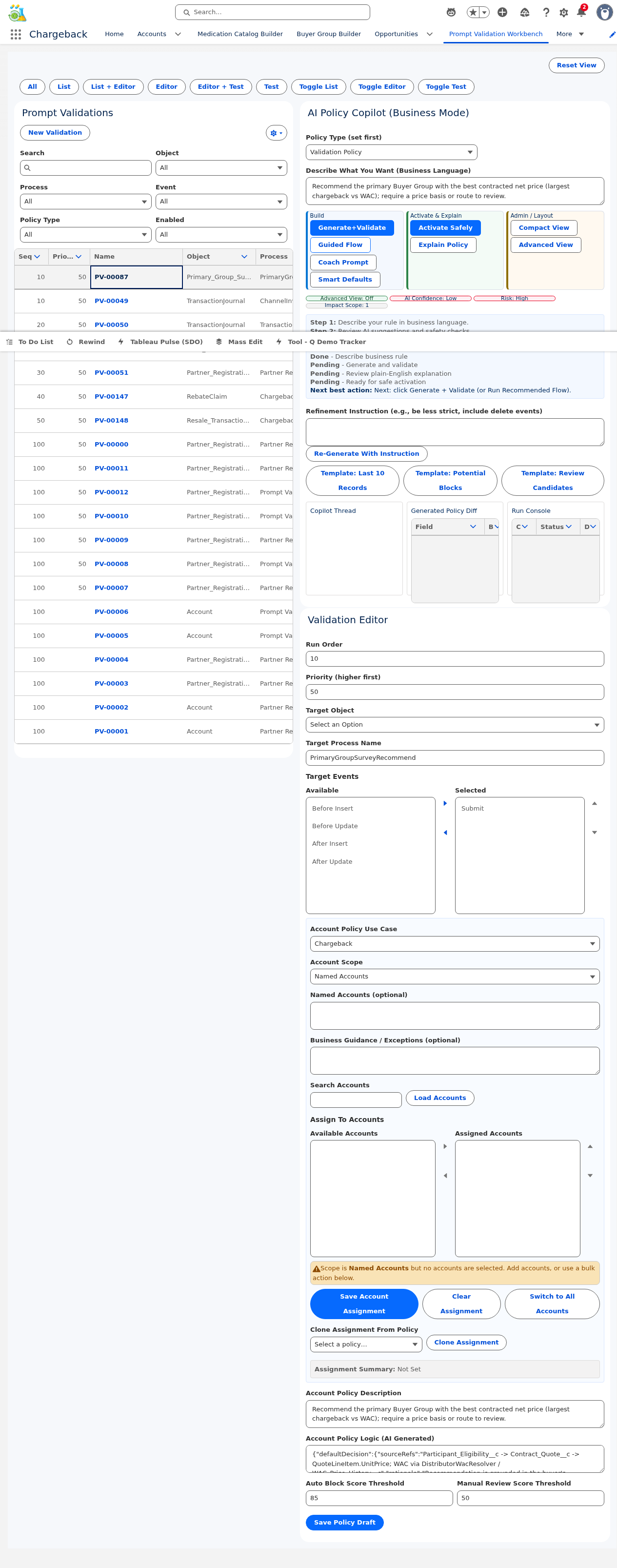Click Save Policy Draft

pos(344,1523)
